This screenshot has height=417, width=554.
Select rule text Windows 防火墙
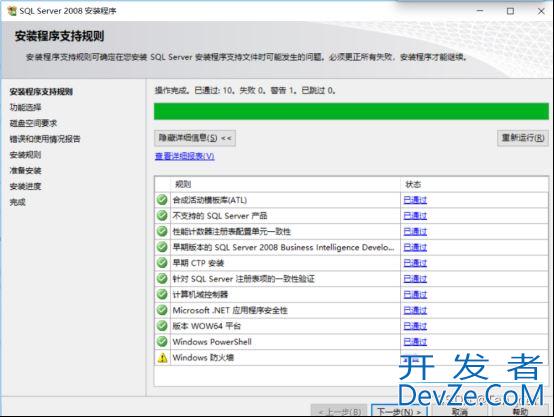(203, 358)
